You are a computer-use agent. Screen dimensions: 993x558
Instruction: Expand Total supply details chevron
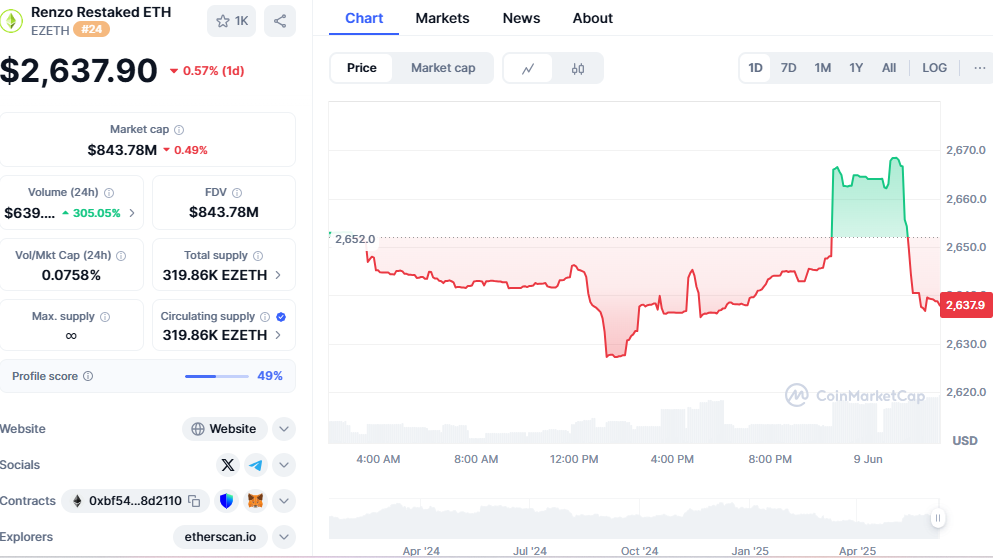click(x=278, y=275)
